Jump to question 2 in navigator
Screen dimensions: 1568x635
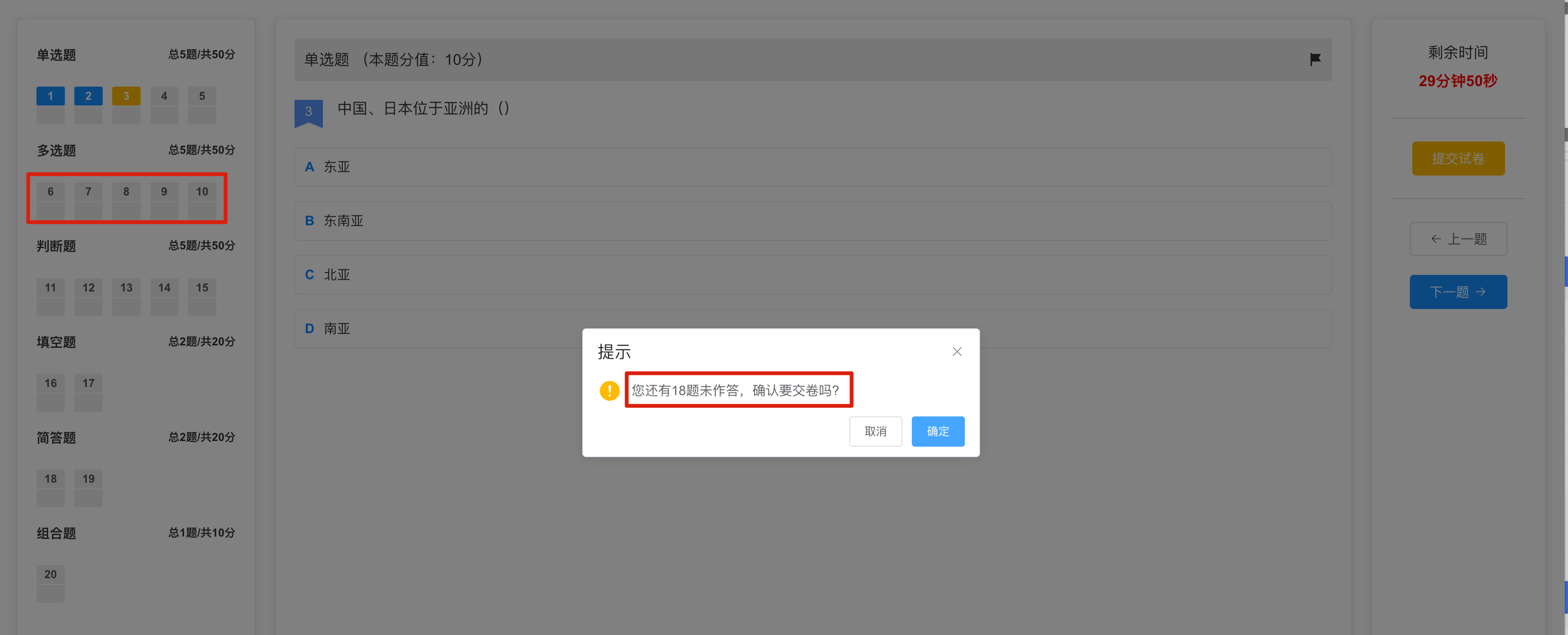point(88,105)
